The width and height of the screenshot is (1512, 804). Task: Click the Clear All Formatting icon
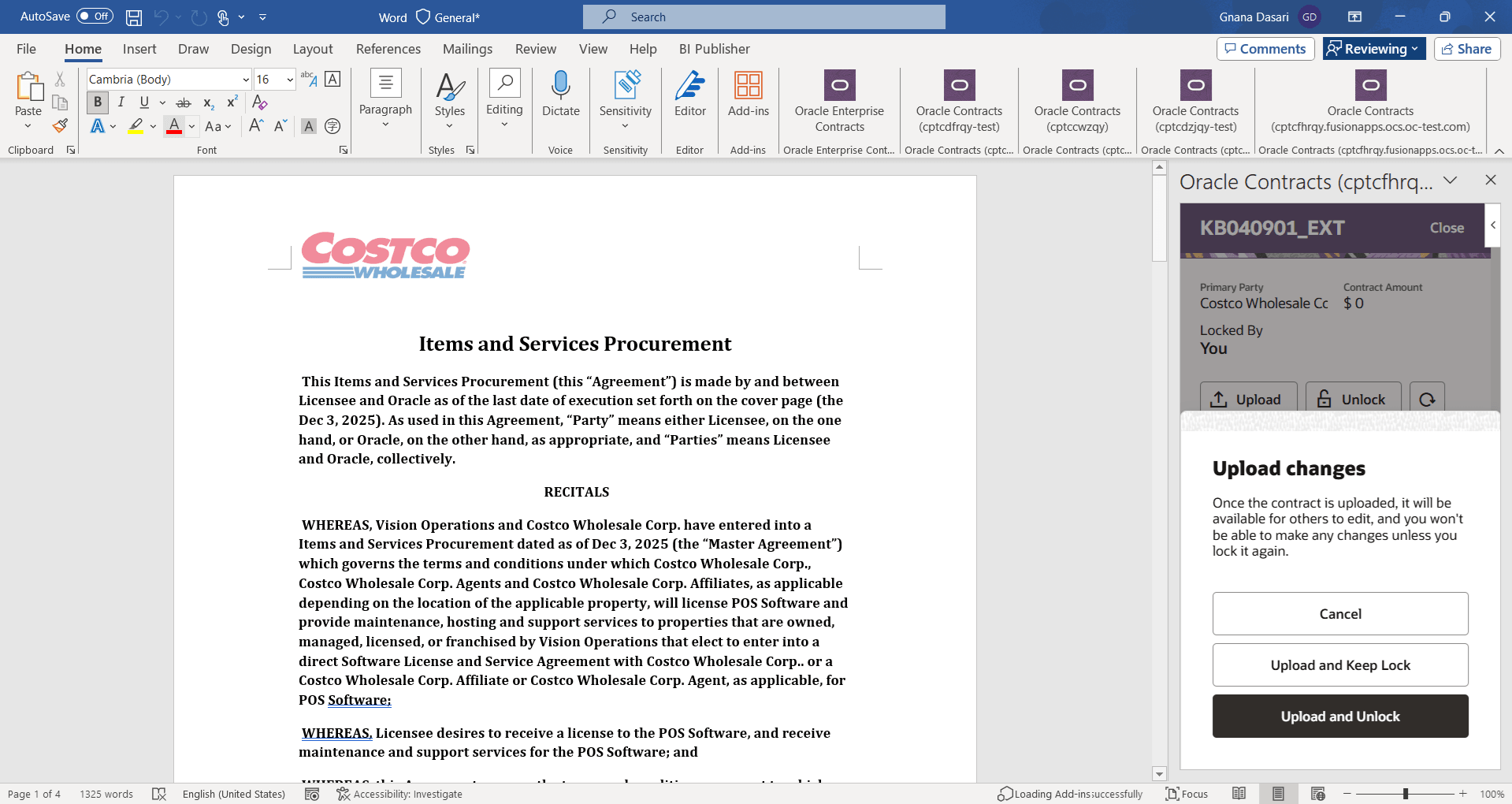[260, 102]
